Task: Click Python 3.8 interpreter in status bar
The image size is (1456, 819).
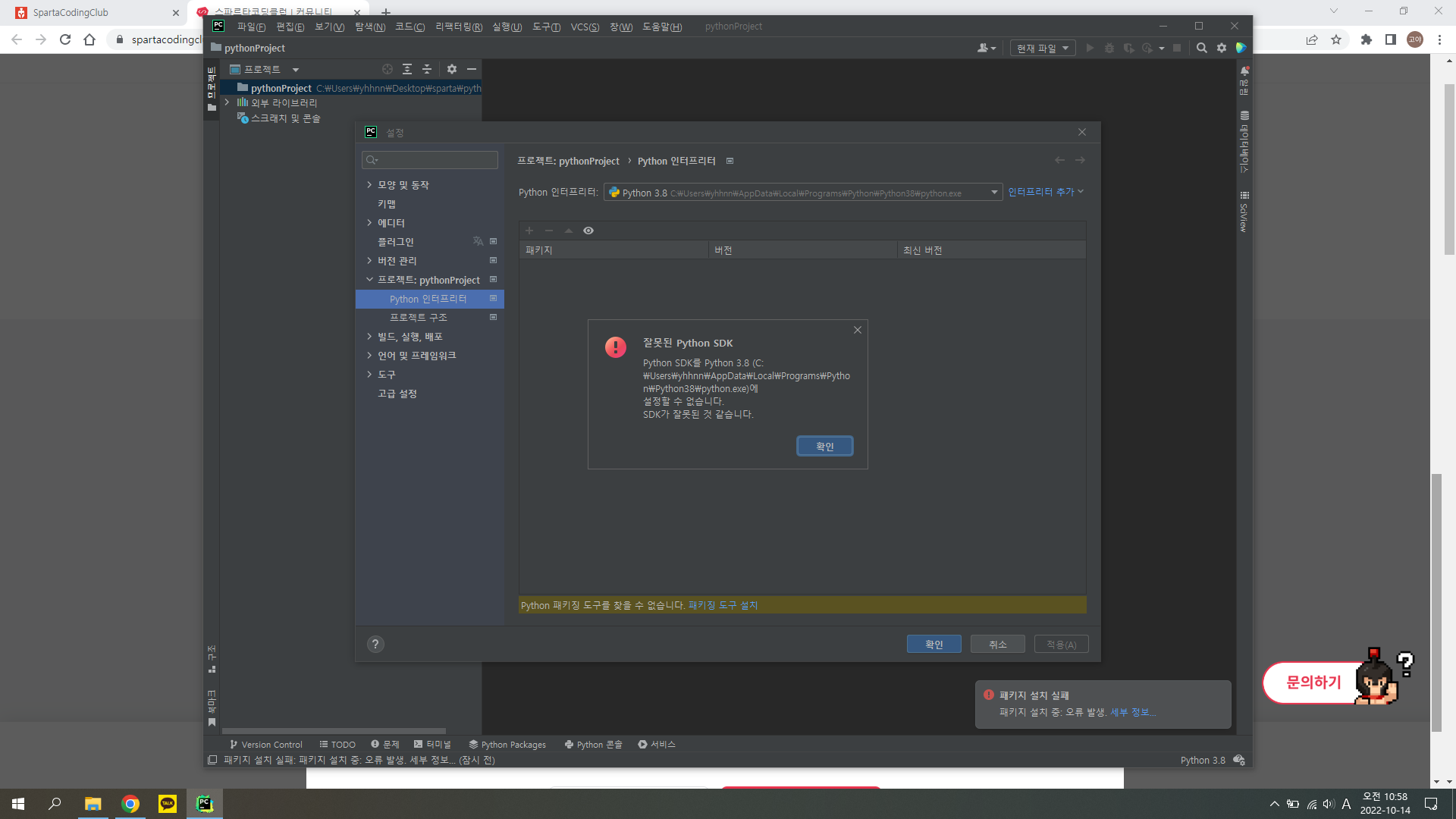Action: point(1203,760)
